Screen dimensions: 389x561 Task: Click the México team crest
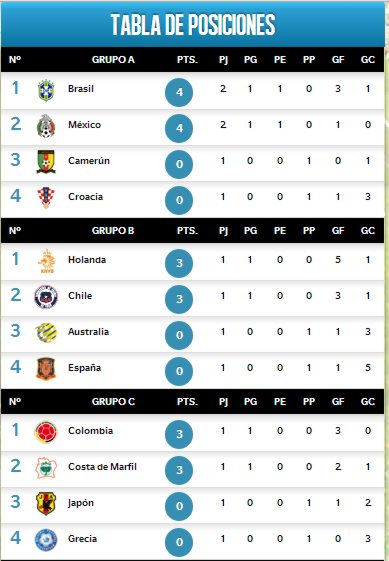[x=46, y=126]
